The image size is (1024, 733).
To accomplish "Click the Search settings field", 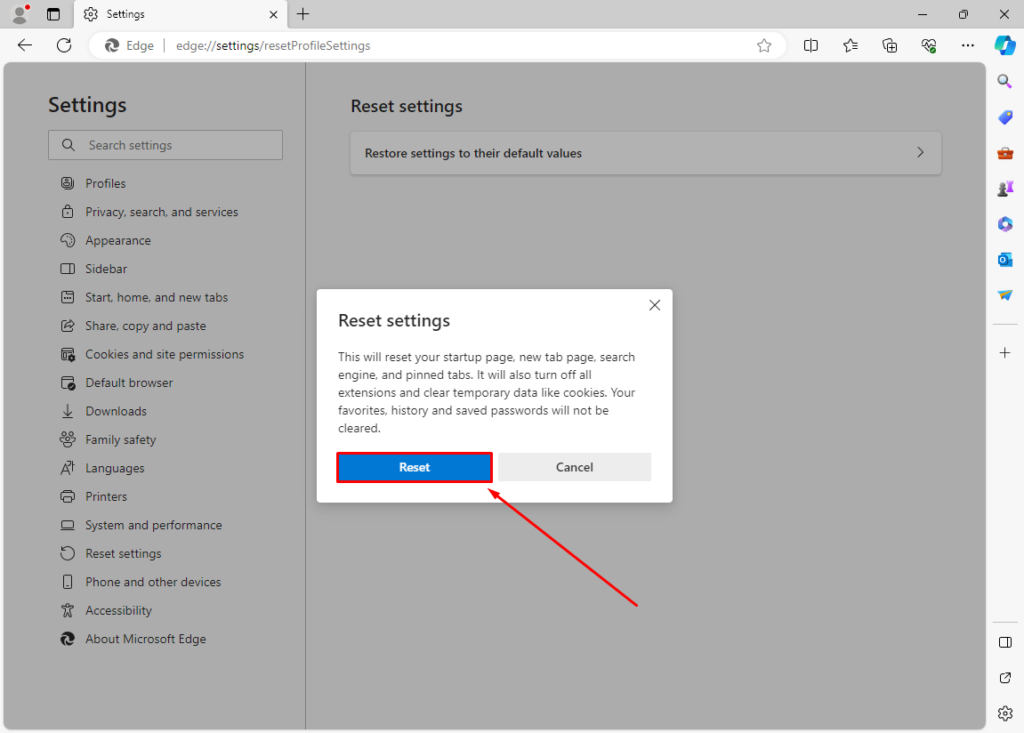I will tap(165, 144).
